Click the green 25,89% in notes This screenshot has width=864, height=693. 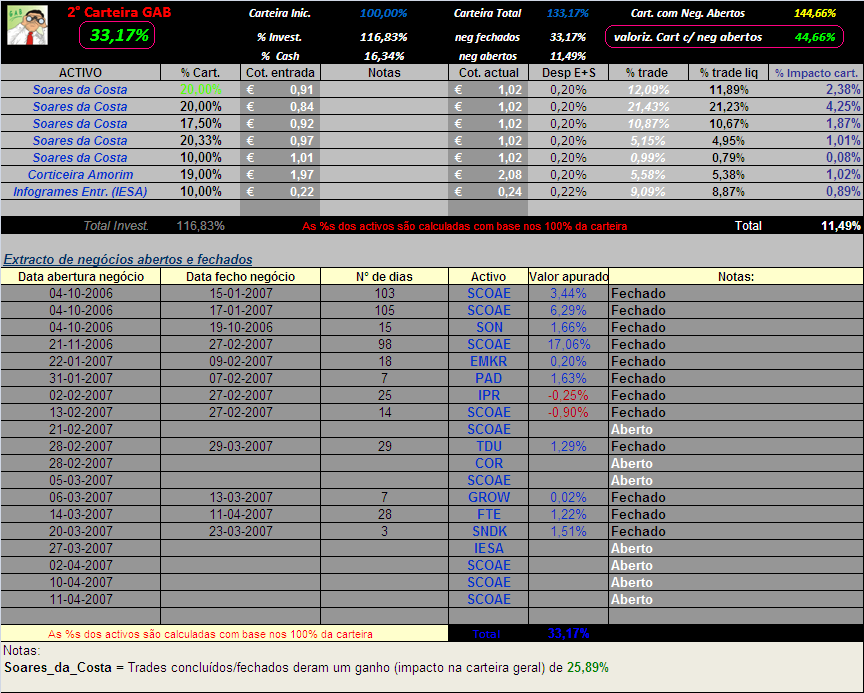587,668
